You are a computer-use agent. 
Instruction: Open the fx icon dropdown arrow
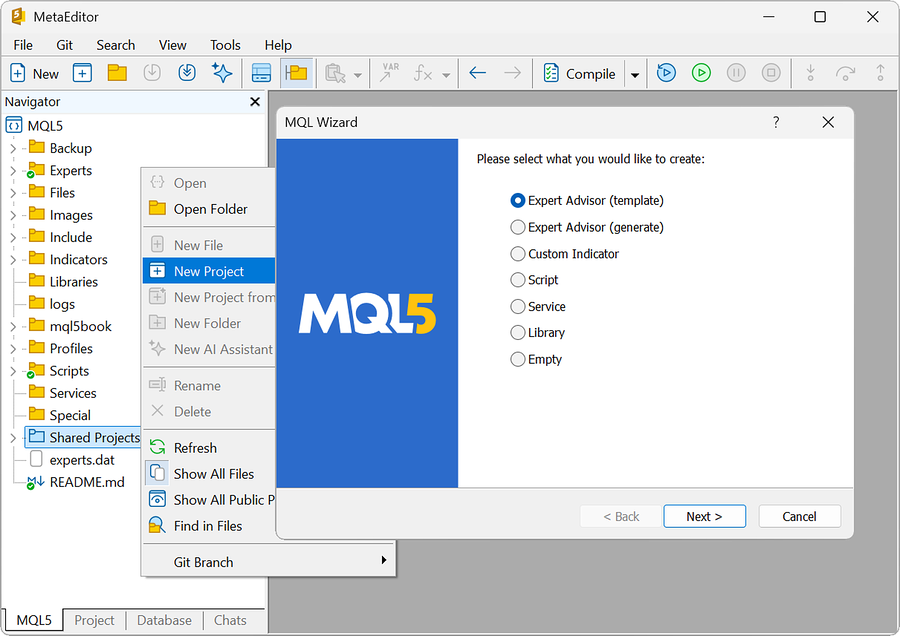[446, 75]
